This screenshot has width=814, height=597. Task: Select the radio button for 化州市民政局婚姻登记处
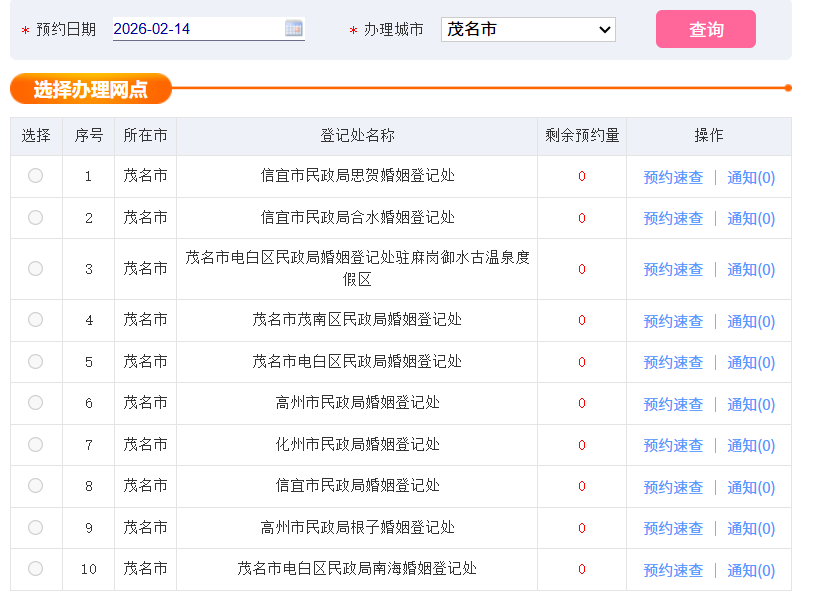pos(35,444)
